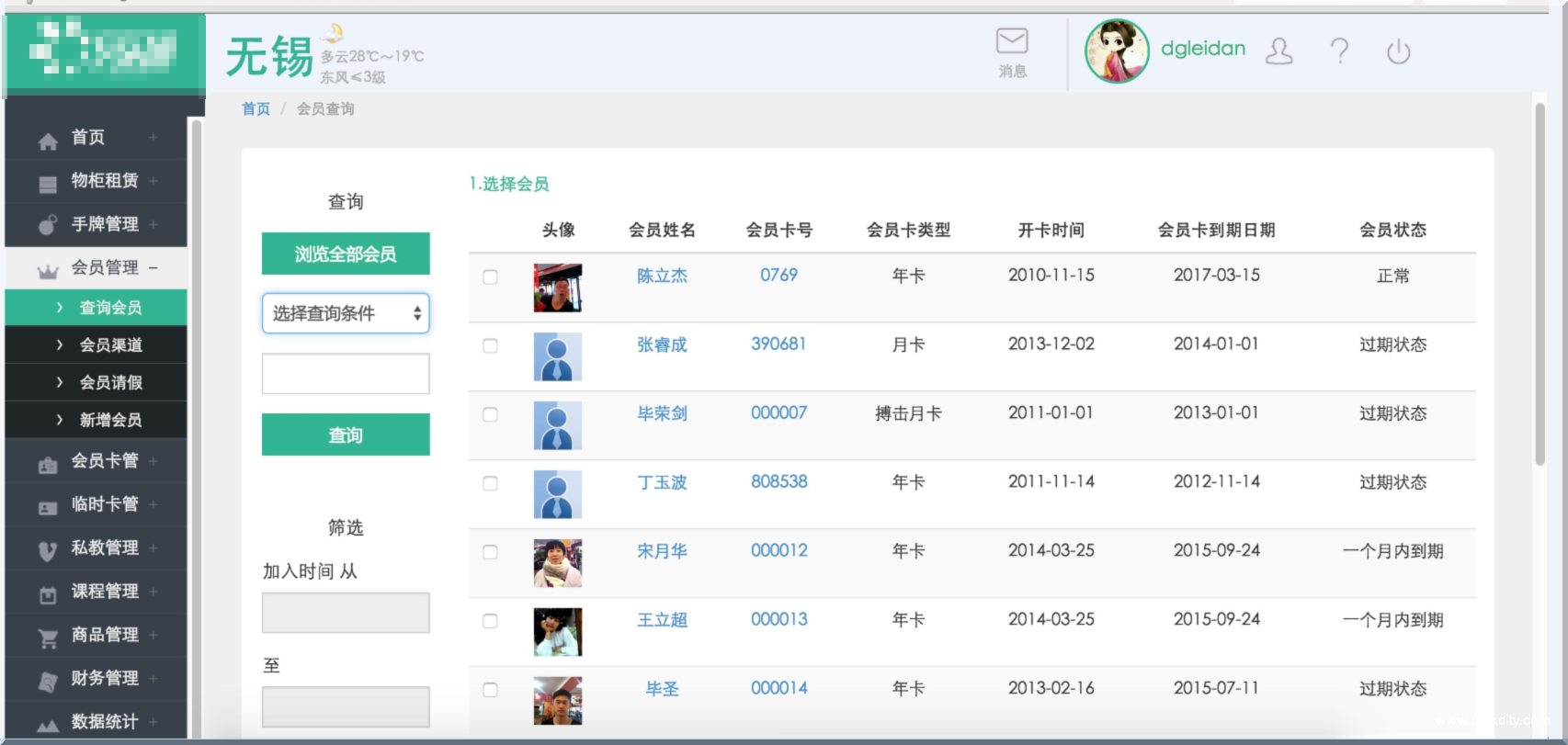Click the shopping cart icon for 商品管理
Screen dimensions: 1568x745
pos(48,638)
